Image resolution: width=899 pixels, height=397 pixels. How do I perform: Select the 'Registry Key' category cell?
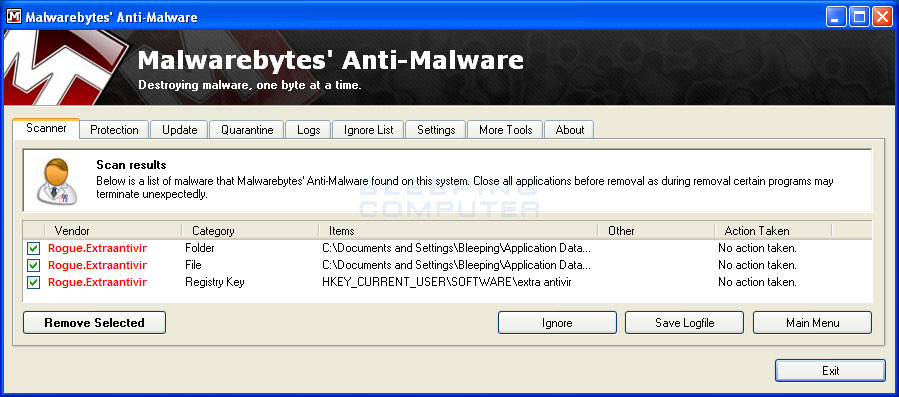coord(214,282)
